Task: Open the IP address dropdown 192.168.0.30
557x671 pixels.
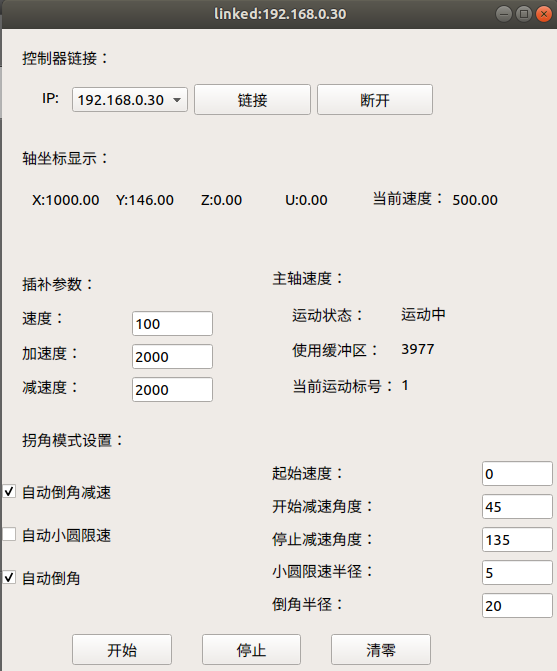Action: [130, 100]
